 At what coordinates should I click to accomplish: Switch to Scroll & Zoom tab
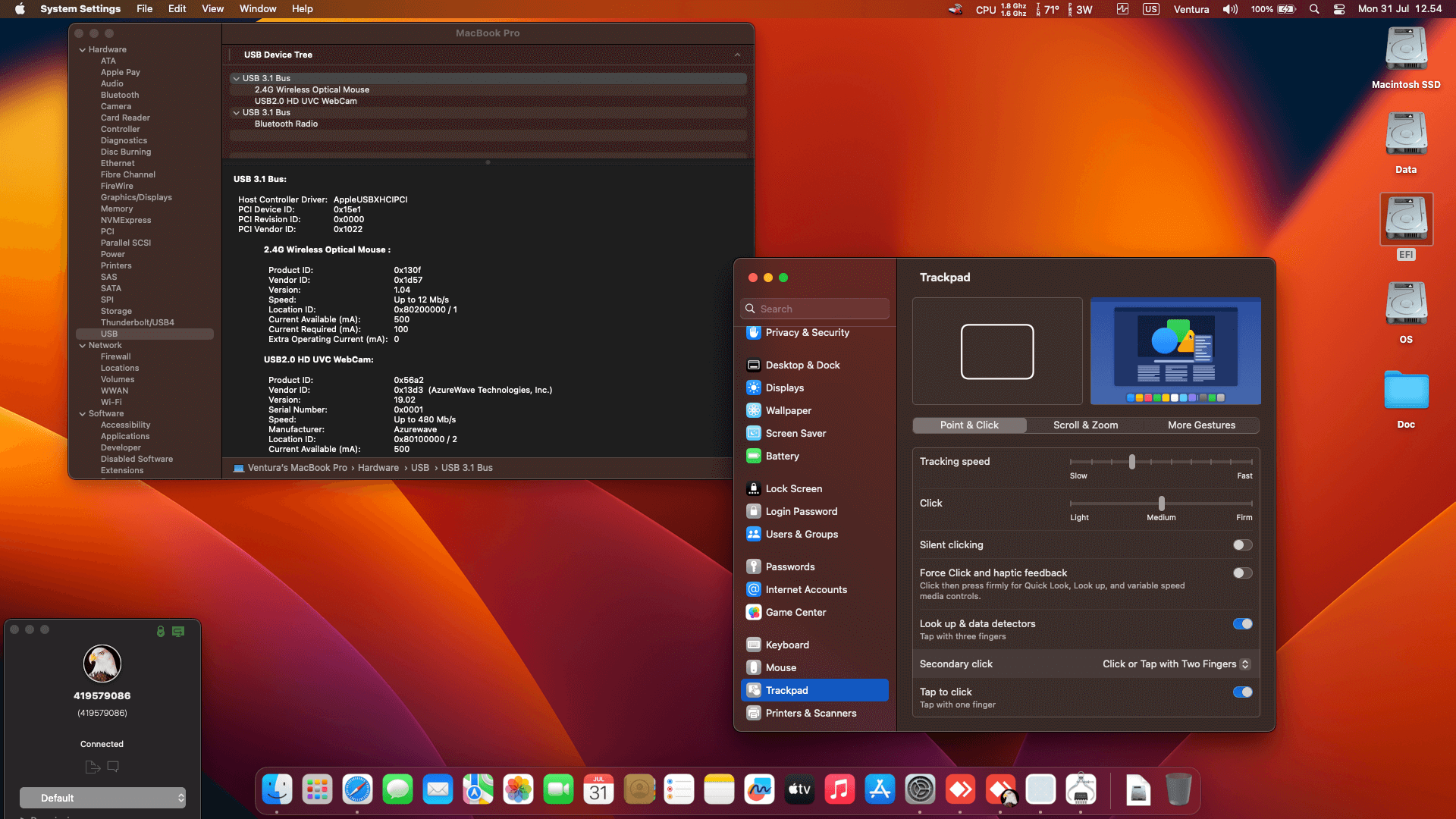[x=1085, y=425]
